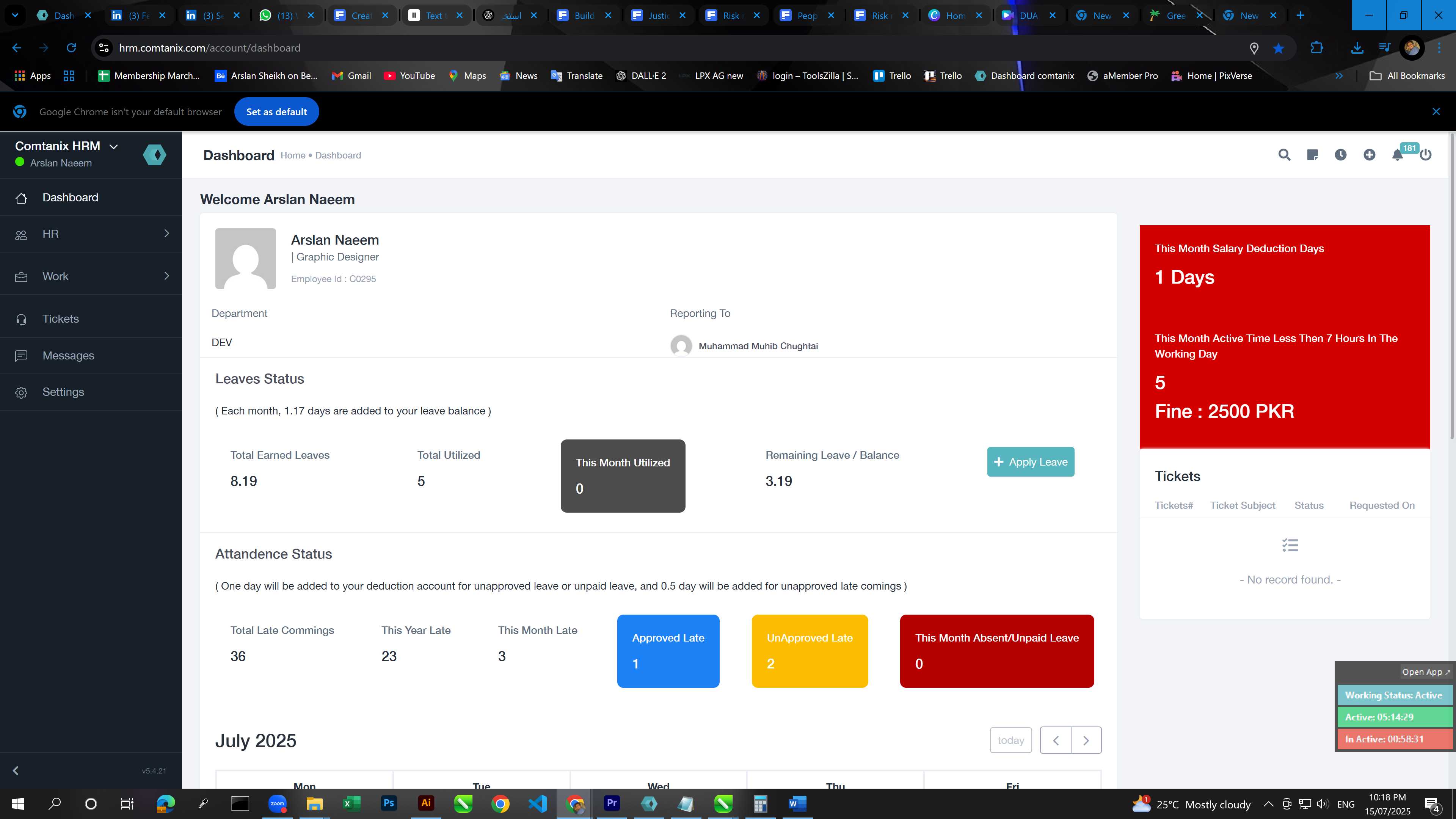Open the tab search dropdown arrow
Screen dimensions: 1456x819
[x=15, y=15]
